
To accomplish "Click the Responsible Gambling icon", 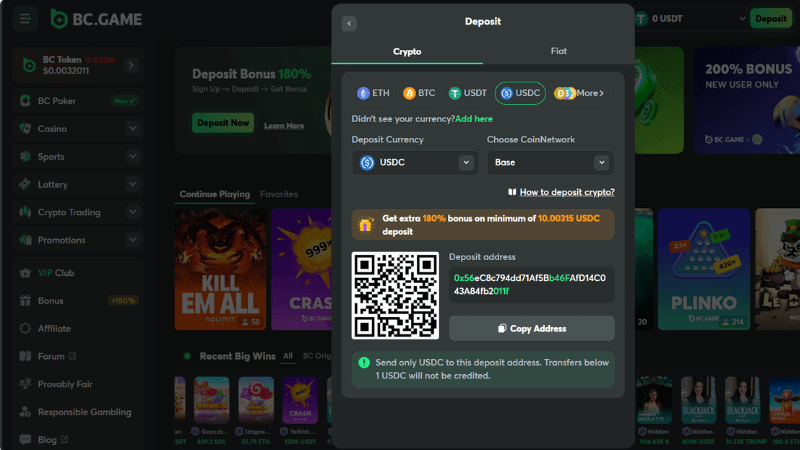I will click(25, 412).
